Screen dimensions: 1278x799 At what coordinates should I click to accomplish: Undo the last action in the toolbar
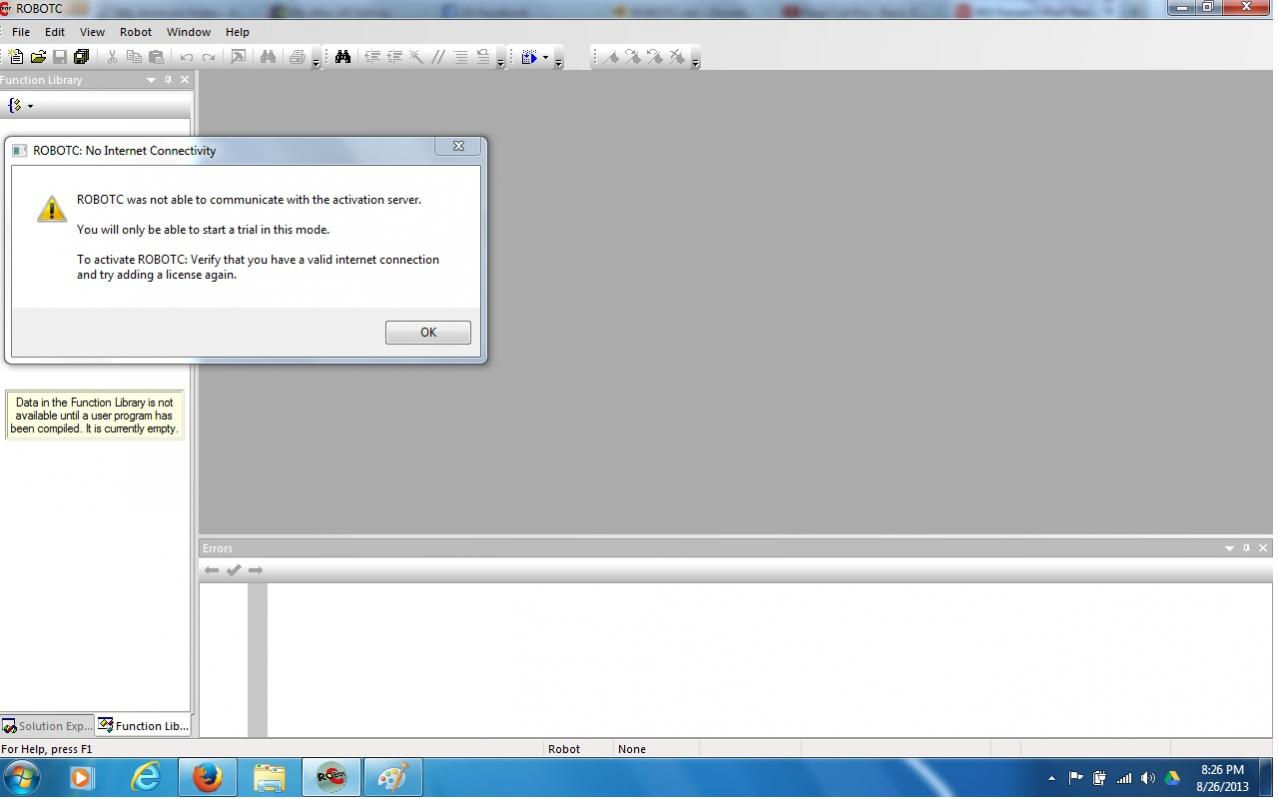(x=186, y=57)
